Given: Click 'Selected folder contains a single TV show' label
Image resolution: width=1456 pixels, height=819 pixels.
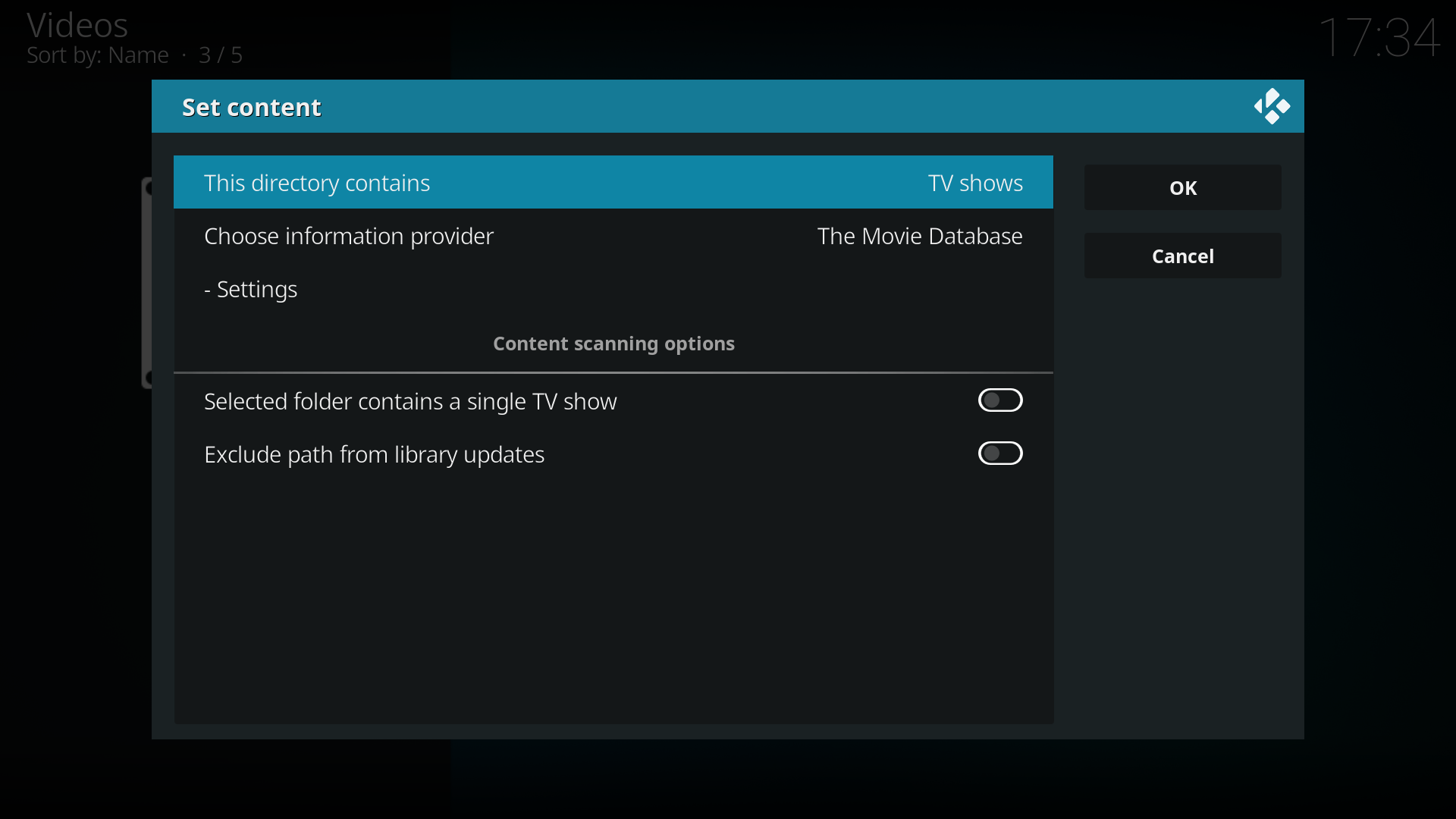Looking at the screenshot, I should point(410,401).
